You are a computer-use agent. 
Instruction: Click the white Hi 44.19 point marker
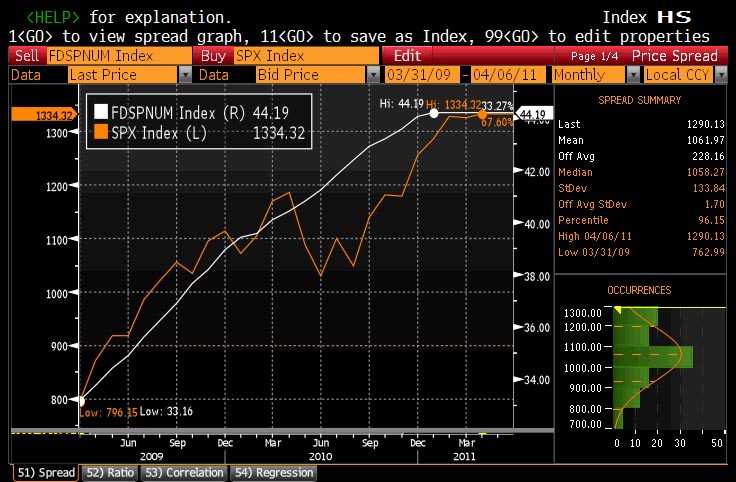click(434, 114)
